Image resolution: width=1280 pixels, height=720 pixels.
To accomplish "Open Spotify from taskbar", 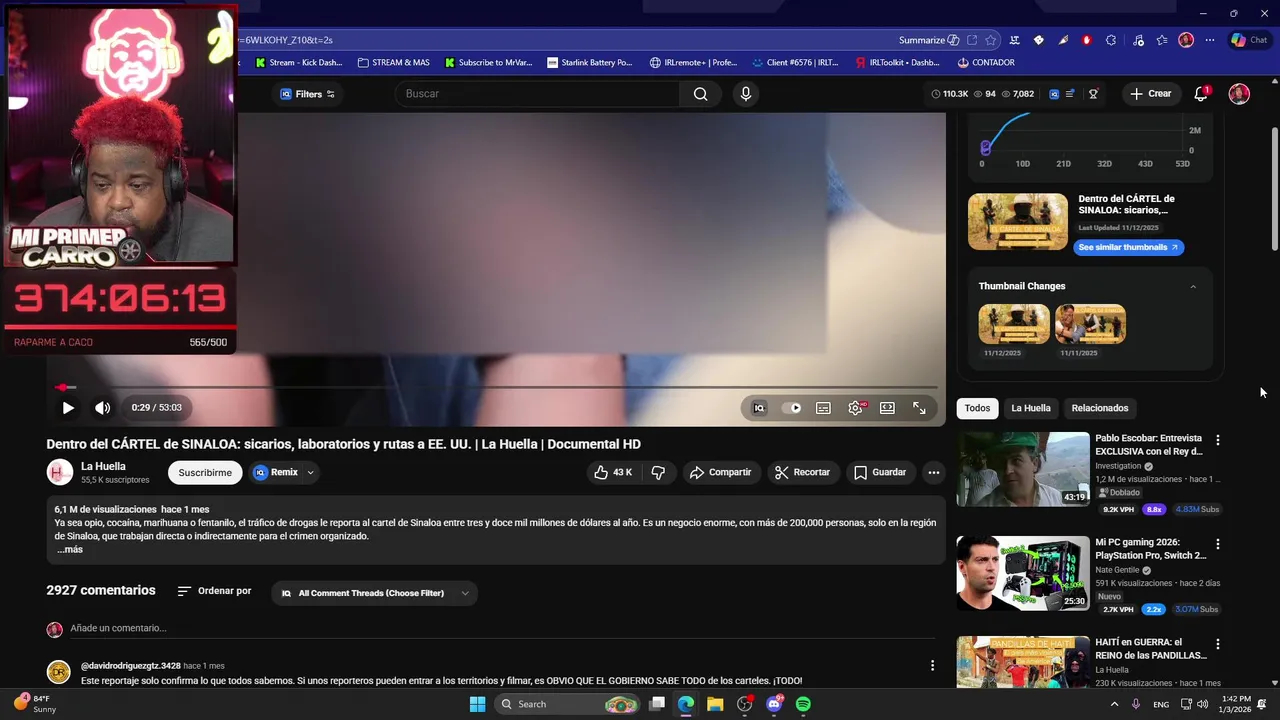I will 803,704.
